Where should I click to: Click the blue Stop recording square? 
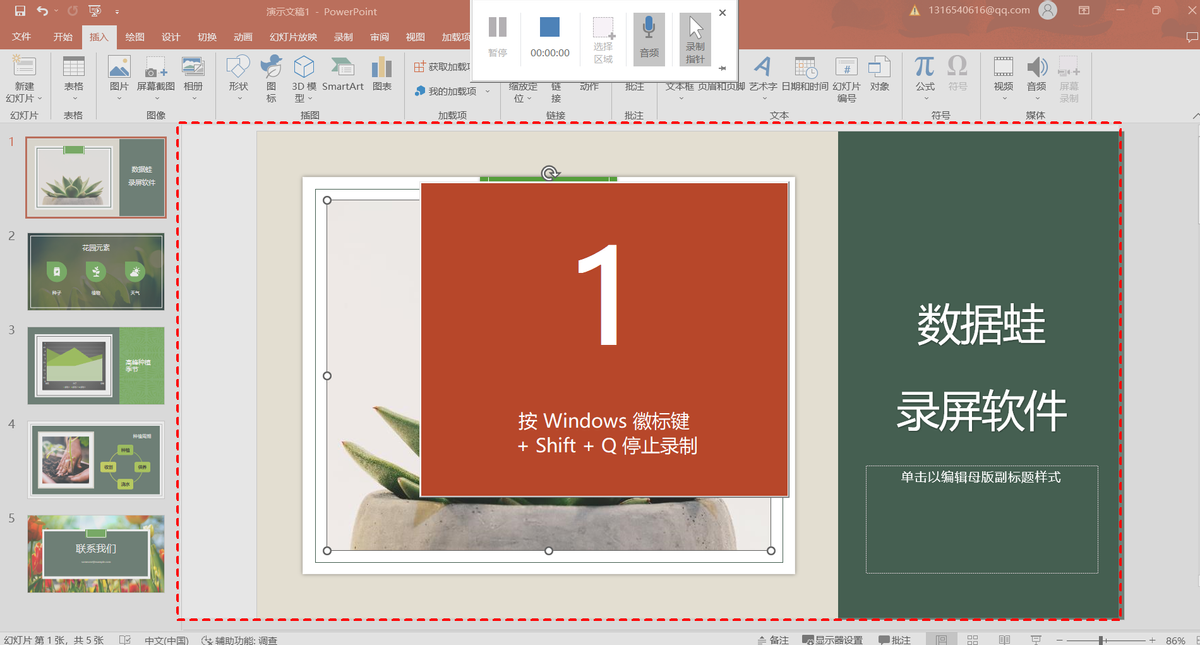[x=550, y=27]
